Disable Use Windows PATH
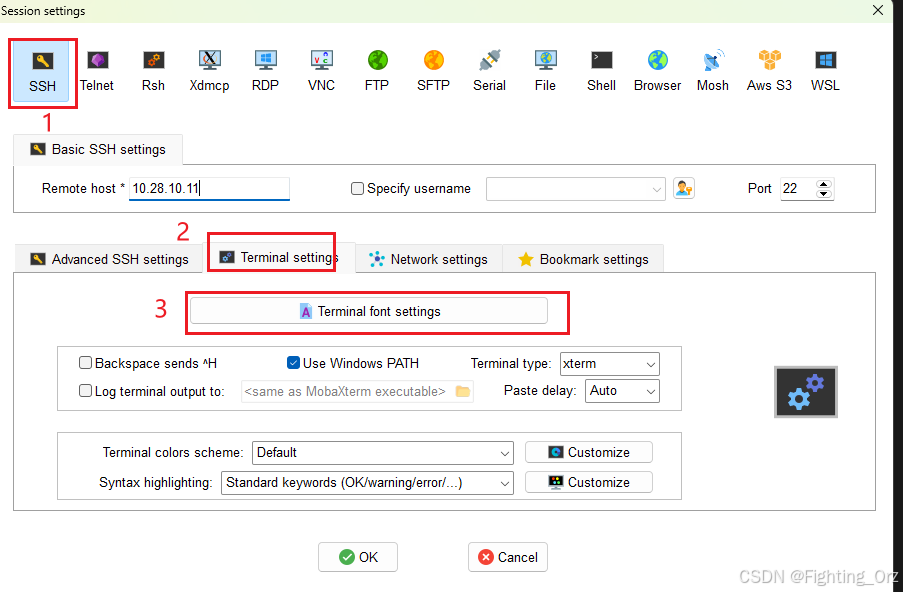The width and height of the screenshot is (903, 592). click(293, 363)
